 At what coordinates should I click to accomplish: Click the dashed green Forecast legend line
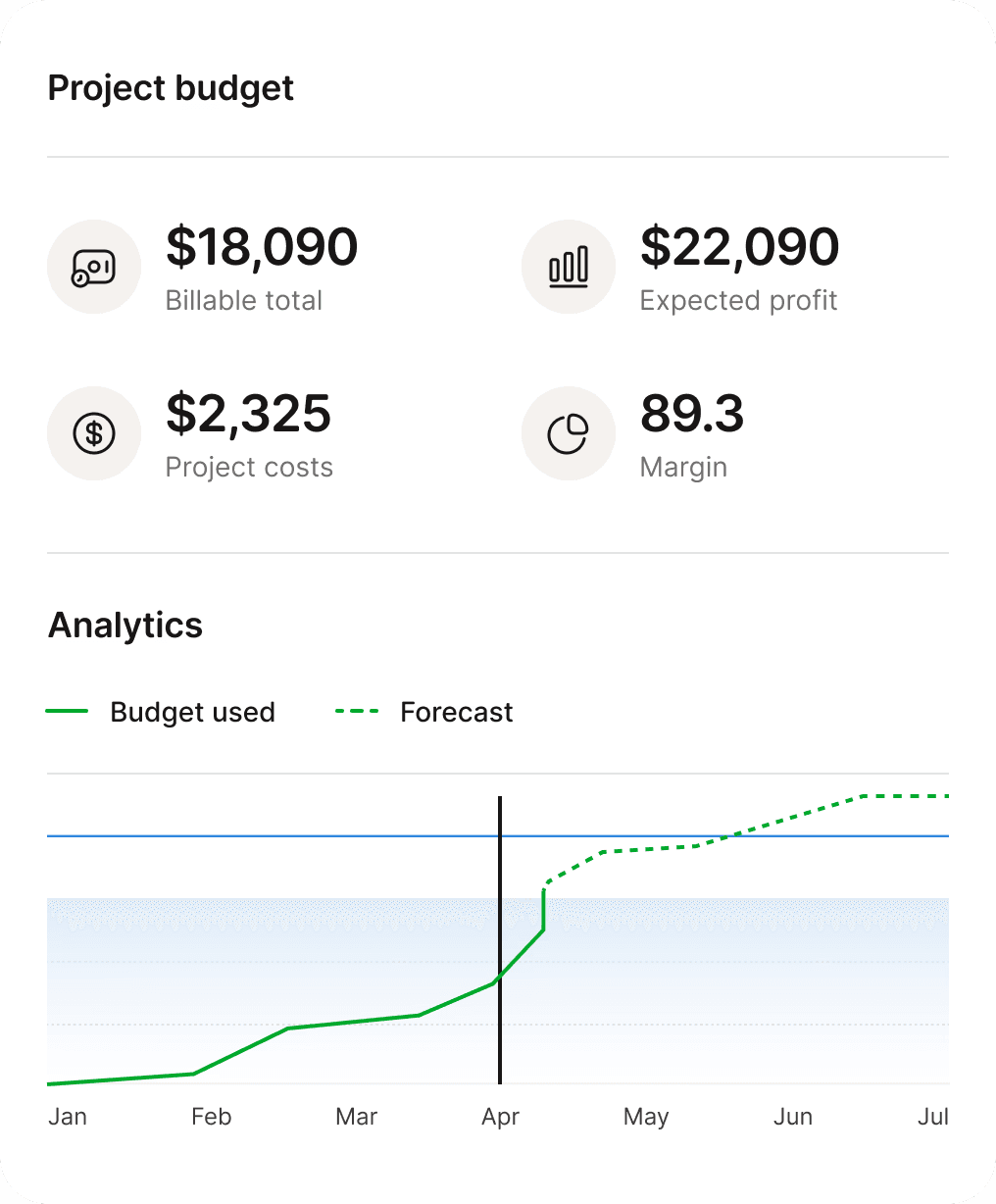[x=357, y=712]
